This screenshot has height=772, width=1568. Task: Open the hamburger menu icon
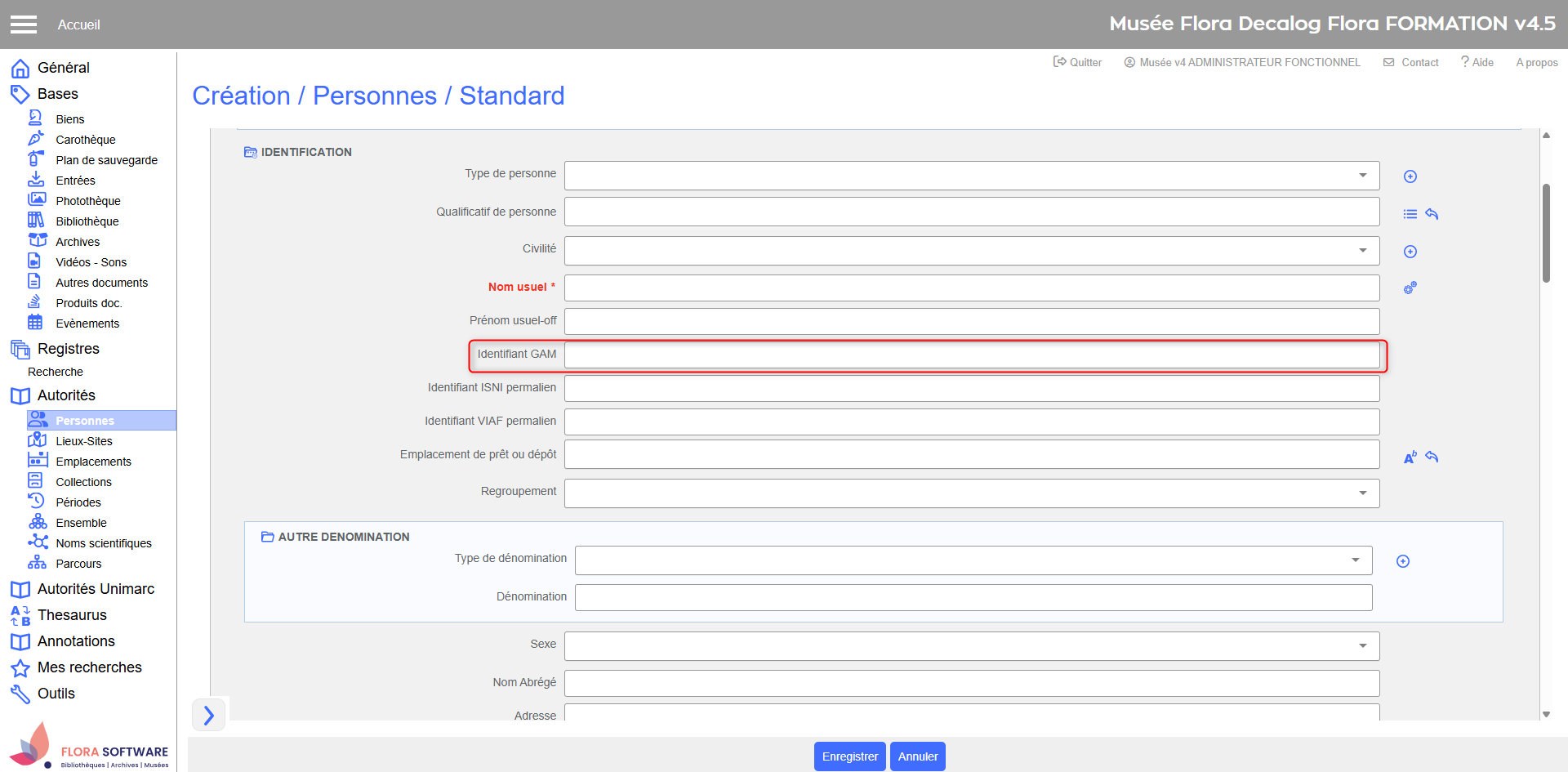24,25
